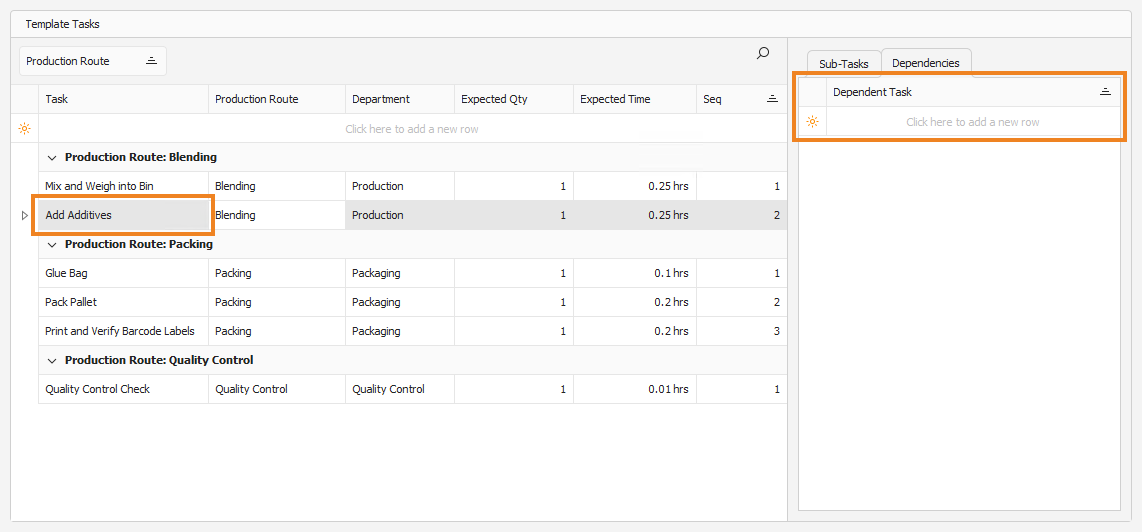Click Blending route cell of Add Additives
The height and width of the screenshot is (532, 1142).
(x=277, y=215)
